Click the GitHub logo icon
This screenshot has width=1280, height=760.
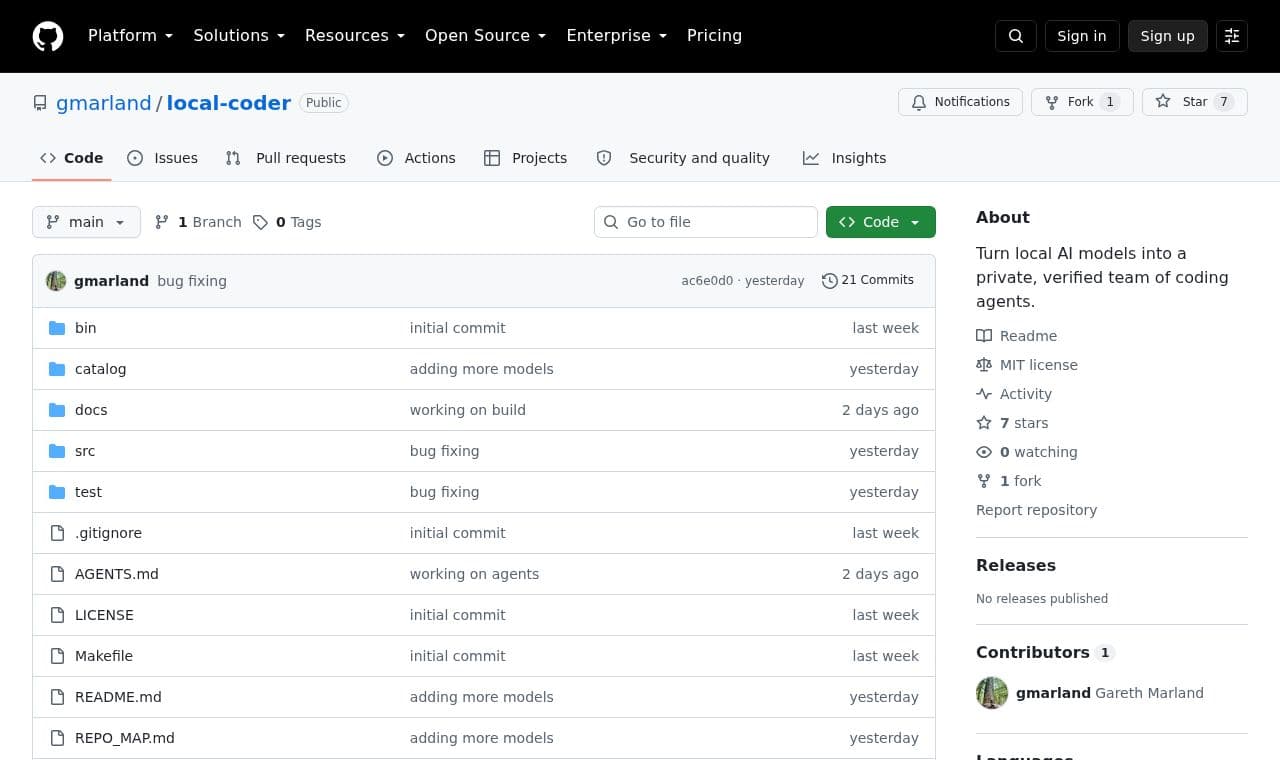(x=48, y=36)
